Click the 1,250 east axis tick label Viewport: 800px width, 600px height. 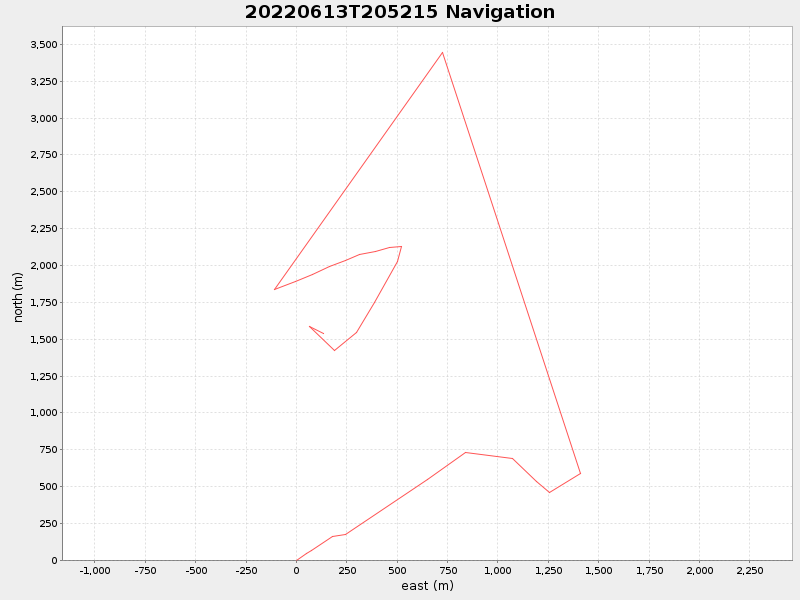548,570
